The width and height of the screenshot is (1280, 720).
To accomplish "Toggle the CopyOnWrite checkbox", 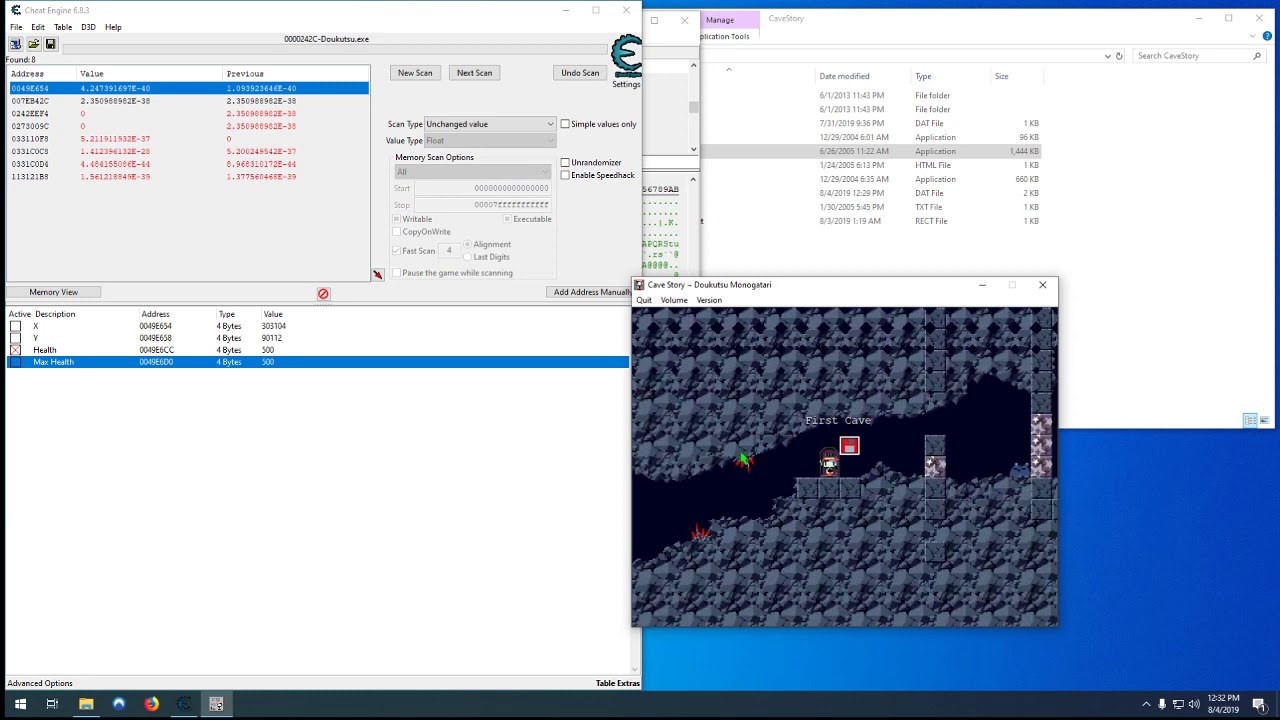I will (x=397, y=232).
